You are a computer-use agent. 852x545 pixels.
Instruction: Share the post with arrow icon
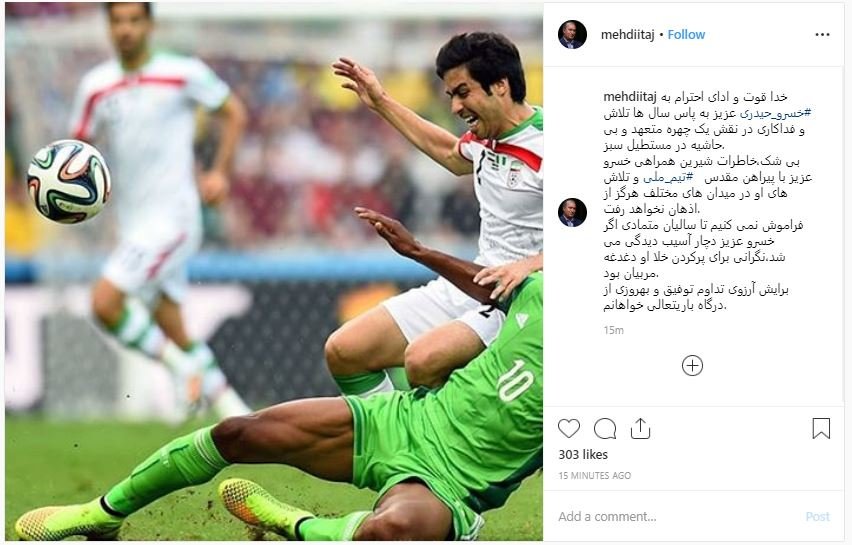(x=641, y=429)
